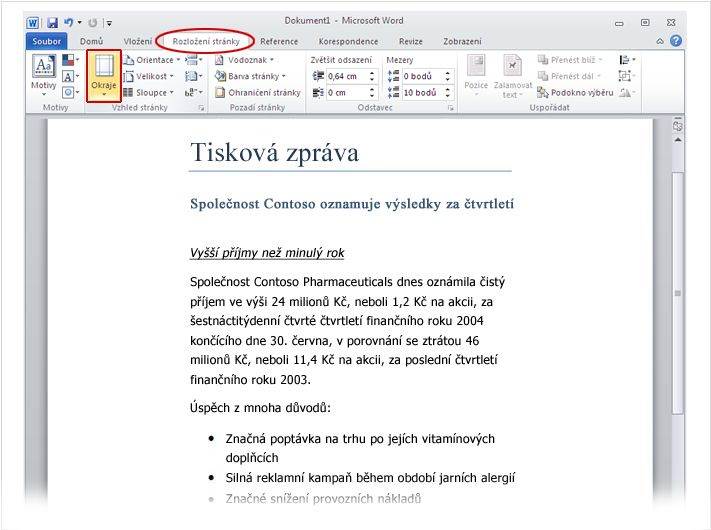Save the document with the floppy disk icon
711x530 pixels.
[x=53, y=22]
